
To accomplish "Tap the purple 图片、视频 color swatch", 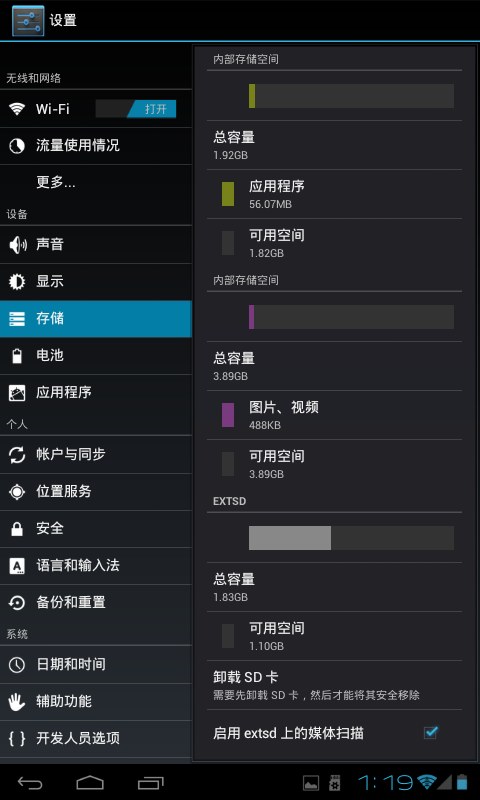I will [228, 415].
